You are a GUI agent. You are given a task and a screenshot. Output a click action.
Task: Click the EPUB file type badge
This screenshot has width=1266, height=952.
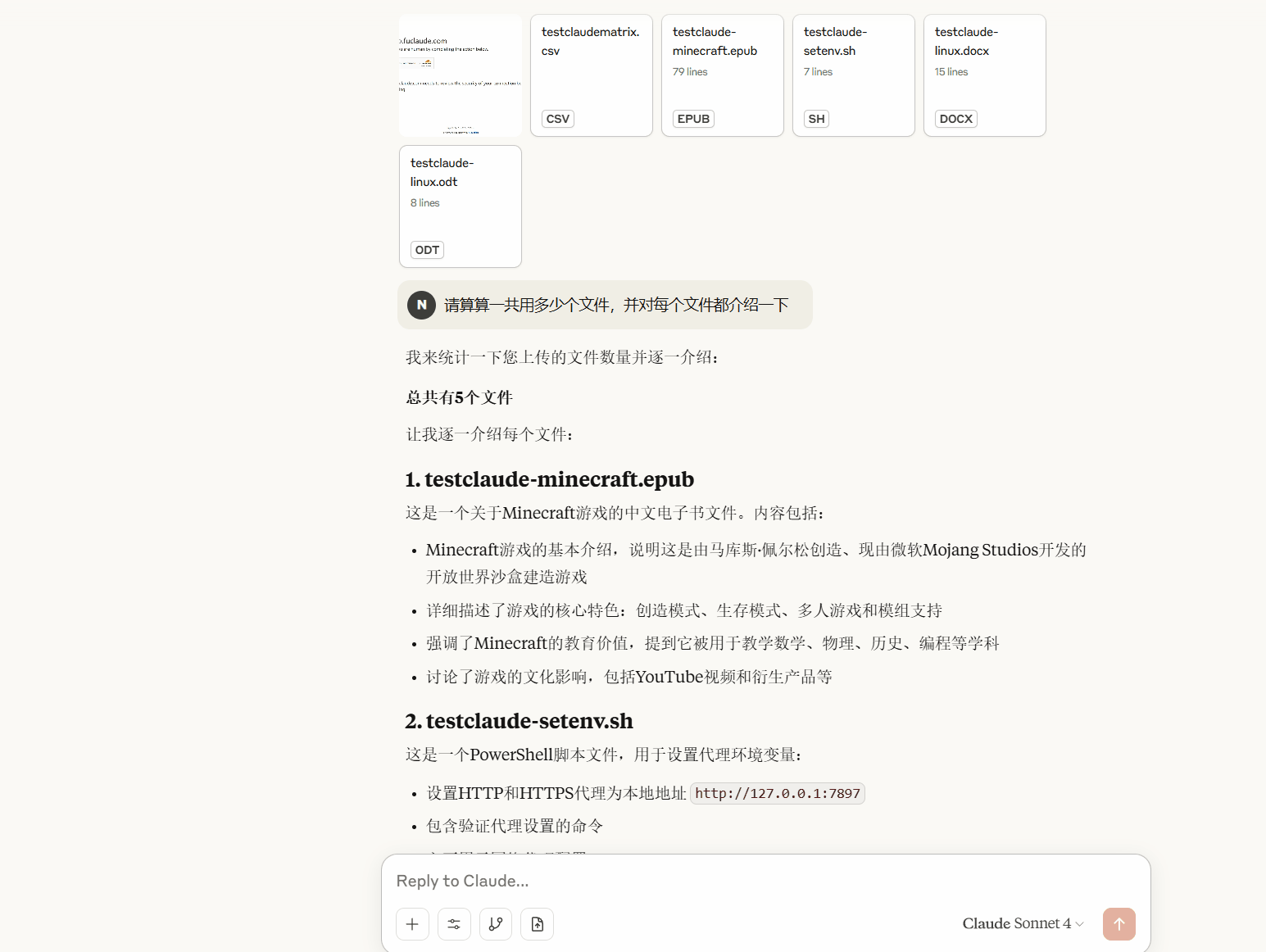pyautogui.click(x=693, y=119)
